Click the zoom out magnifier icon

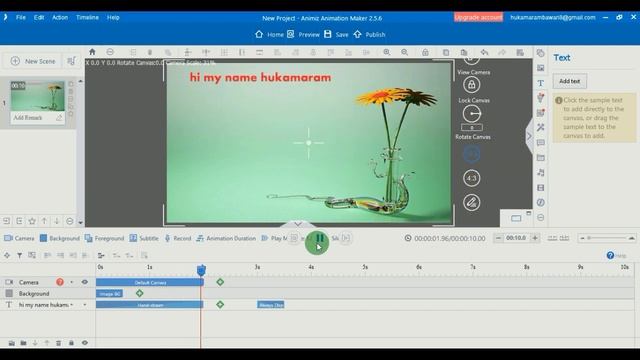tap(404, 52)
